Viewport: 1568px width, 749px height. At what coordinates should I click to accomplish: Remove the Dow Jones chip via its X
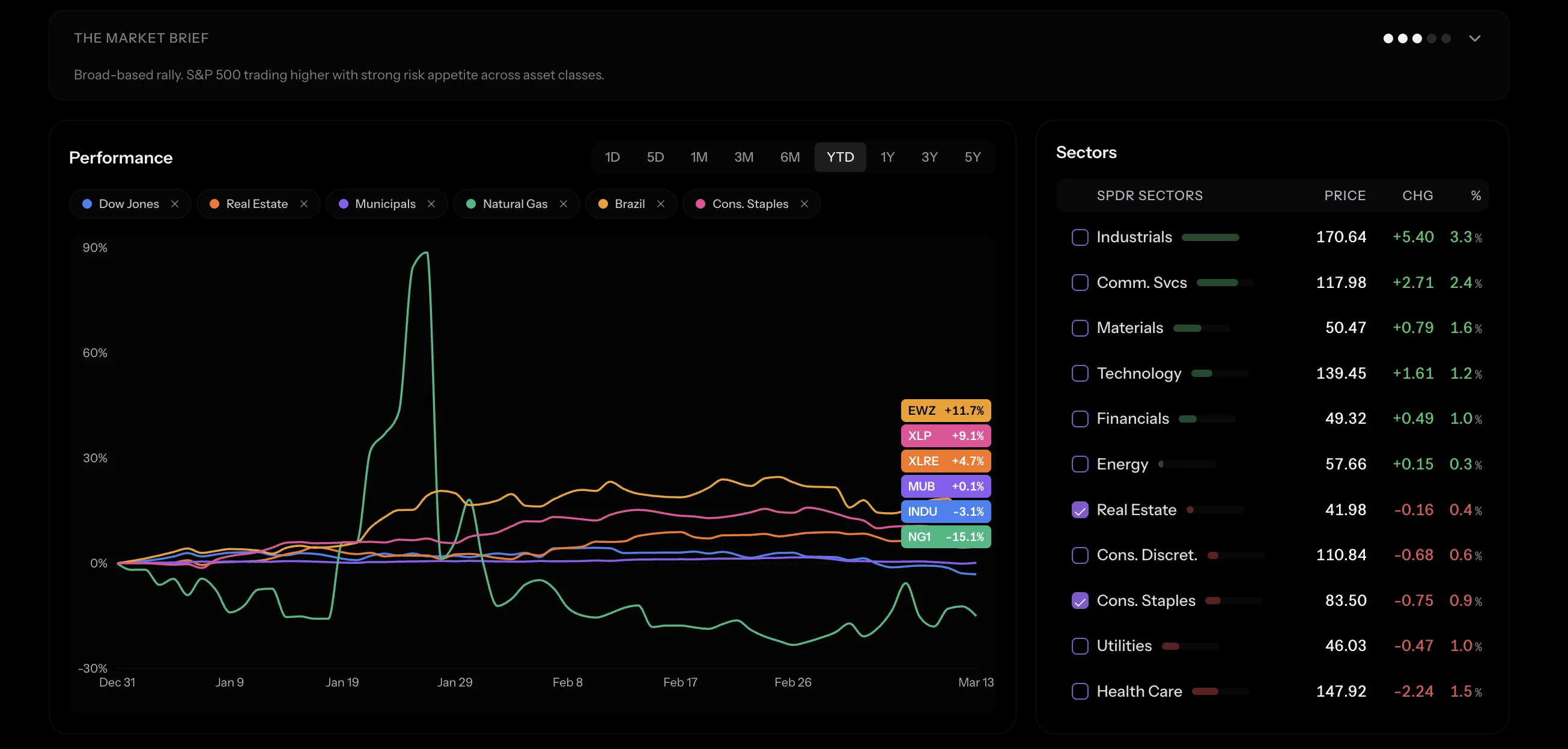point(175,204)
